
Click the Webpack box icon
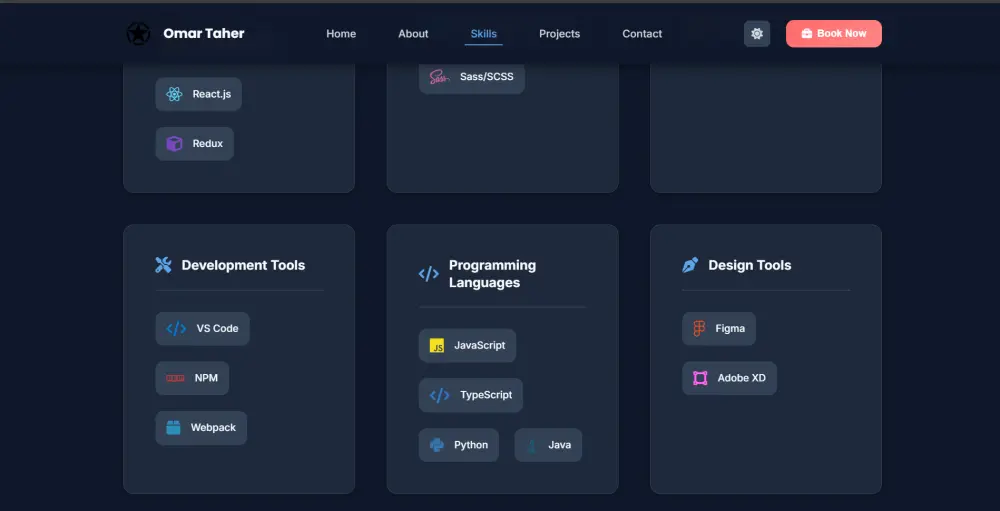click(173, 427)
